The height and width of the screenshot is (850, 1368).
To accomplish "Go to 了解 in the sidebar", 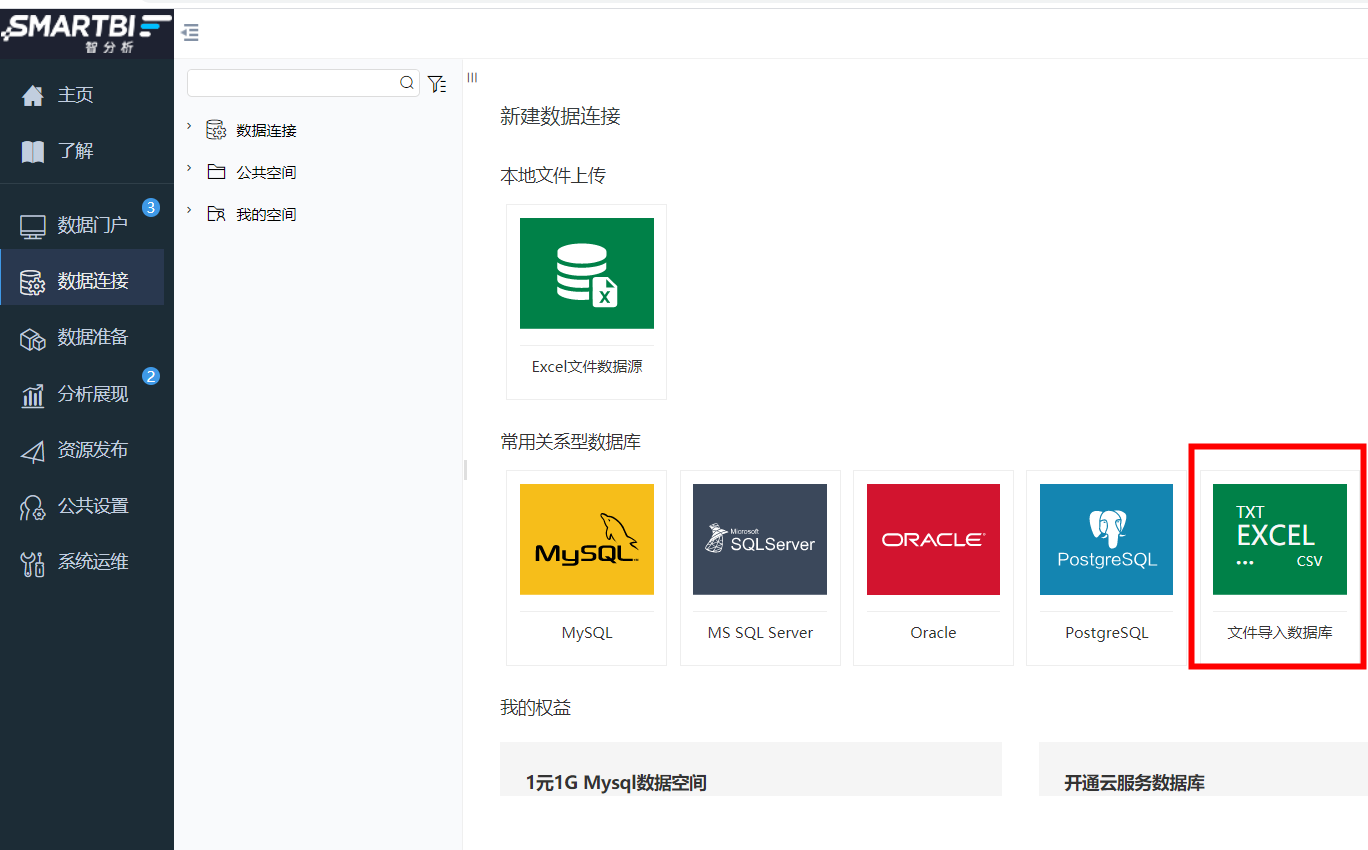I will coord(75,151).
